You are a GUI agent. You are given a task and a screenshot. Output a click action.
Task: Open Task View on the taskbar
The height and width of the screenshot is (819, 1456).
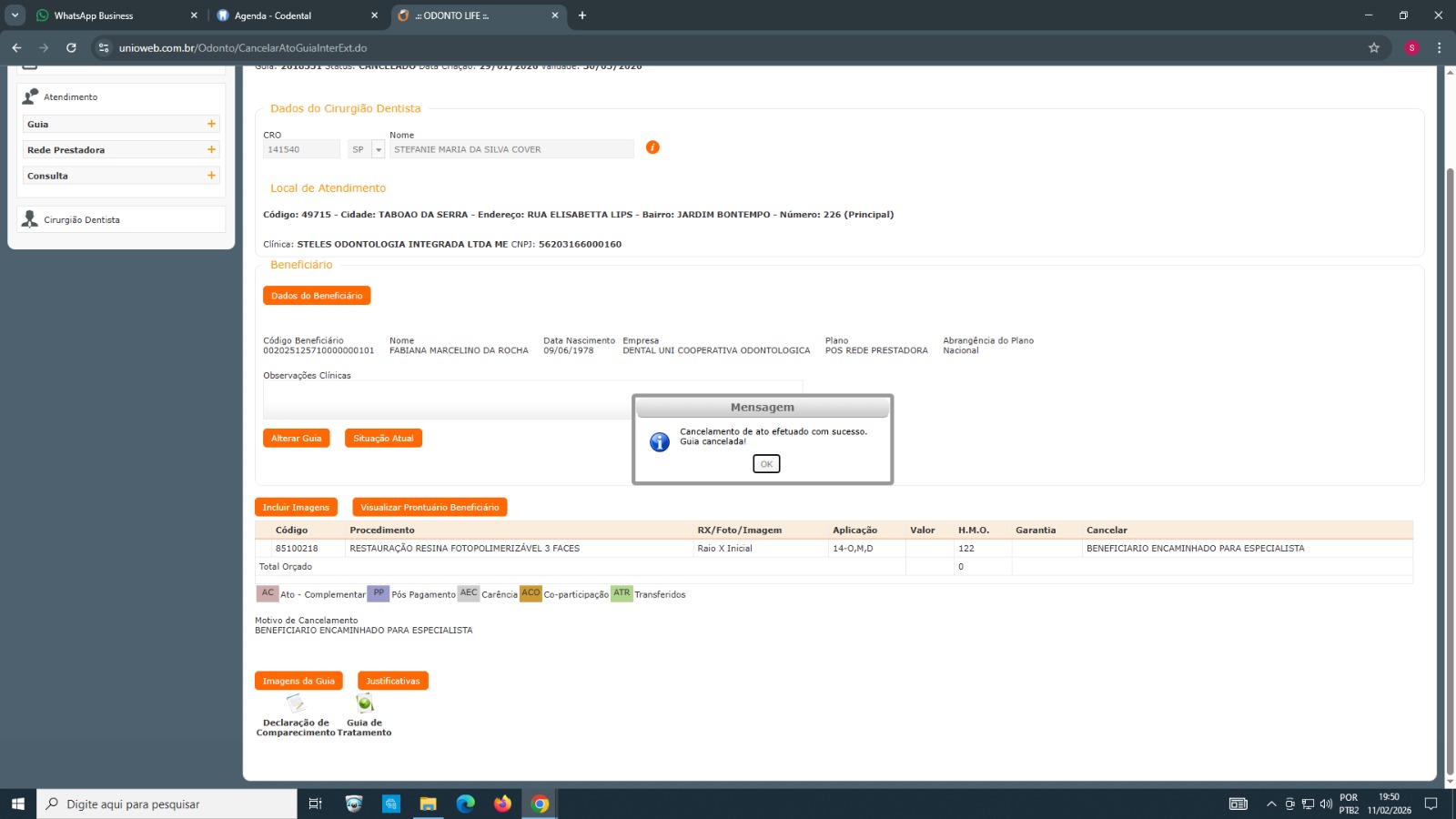coord(316,804)
